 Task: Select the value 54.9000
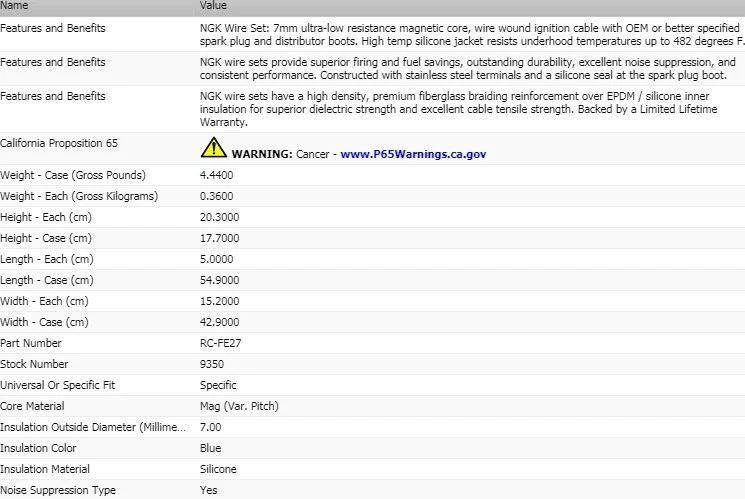click(x=220, y=280)
